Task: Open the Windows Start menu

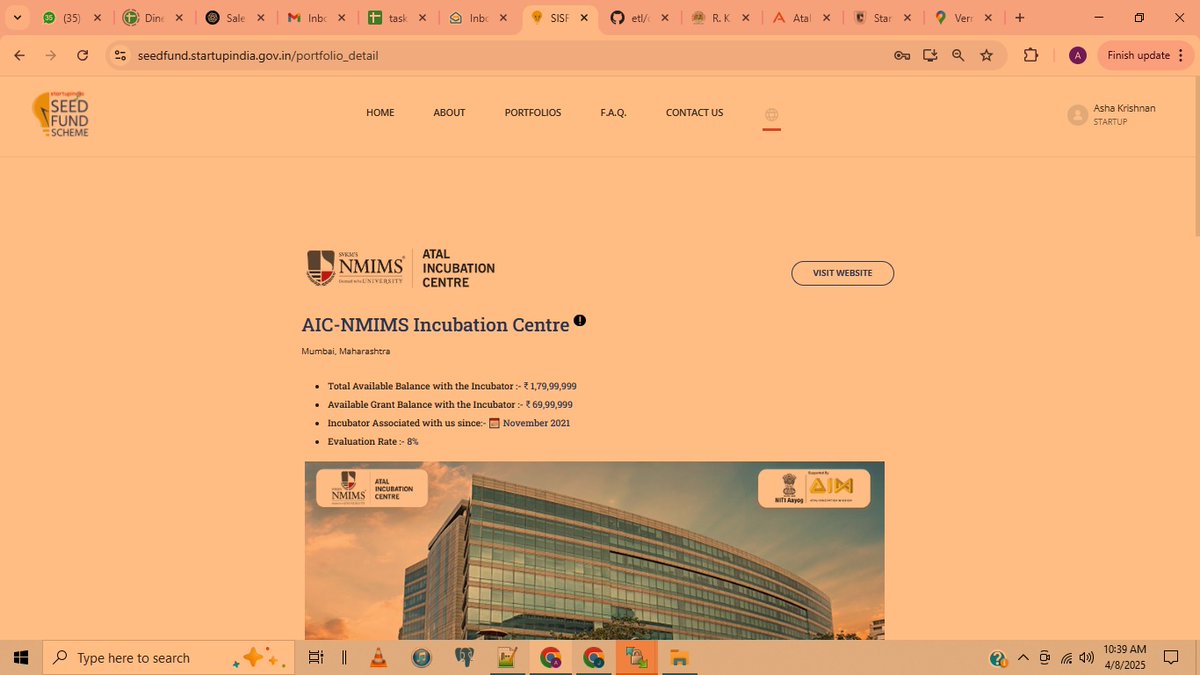Action: tap(21, 658)
